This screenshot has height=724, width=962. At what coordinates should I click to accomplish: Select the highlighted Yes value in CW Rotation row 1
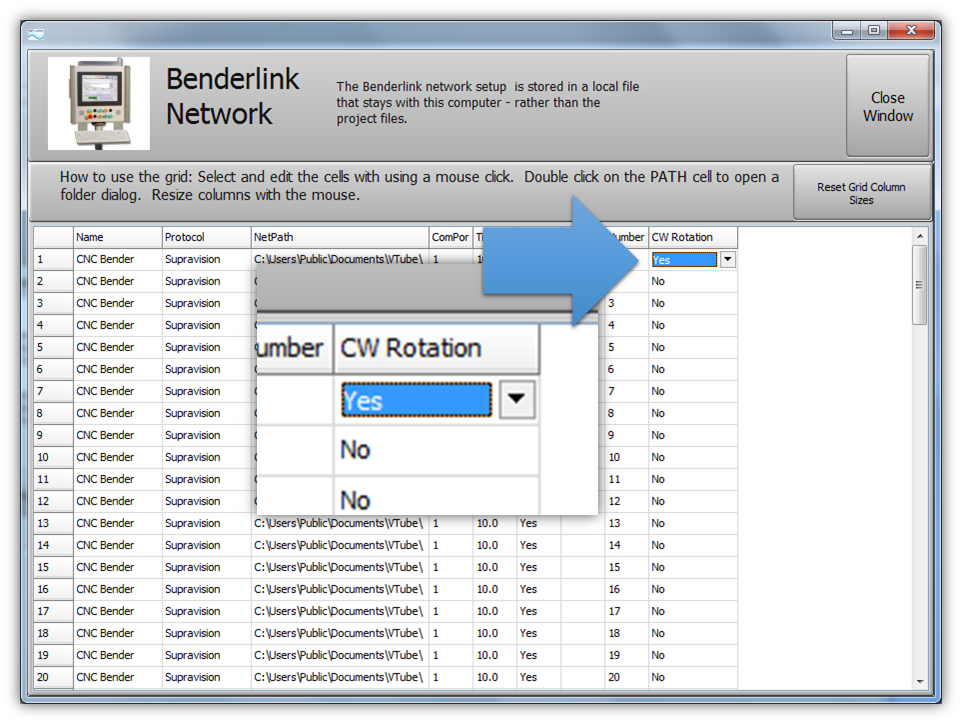pyautogui.click(x=683, y=259)
